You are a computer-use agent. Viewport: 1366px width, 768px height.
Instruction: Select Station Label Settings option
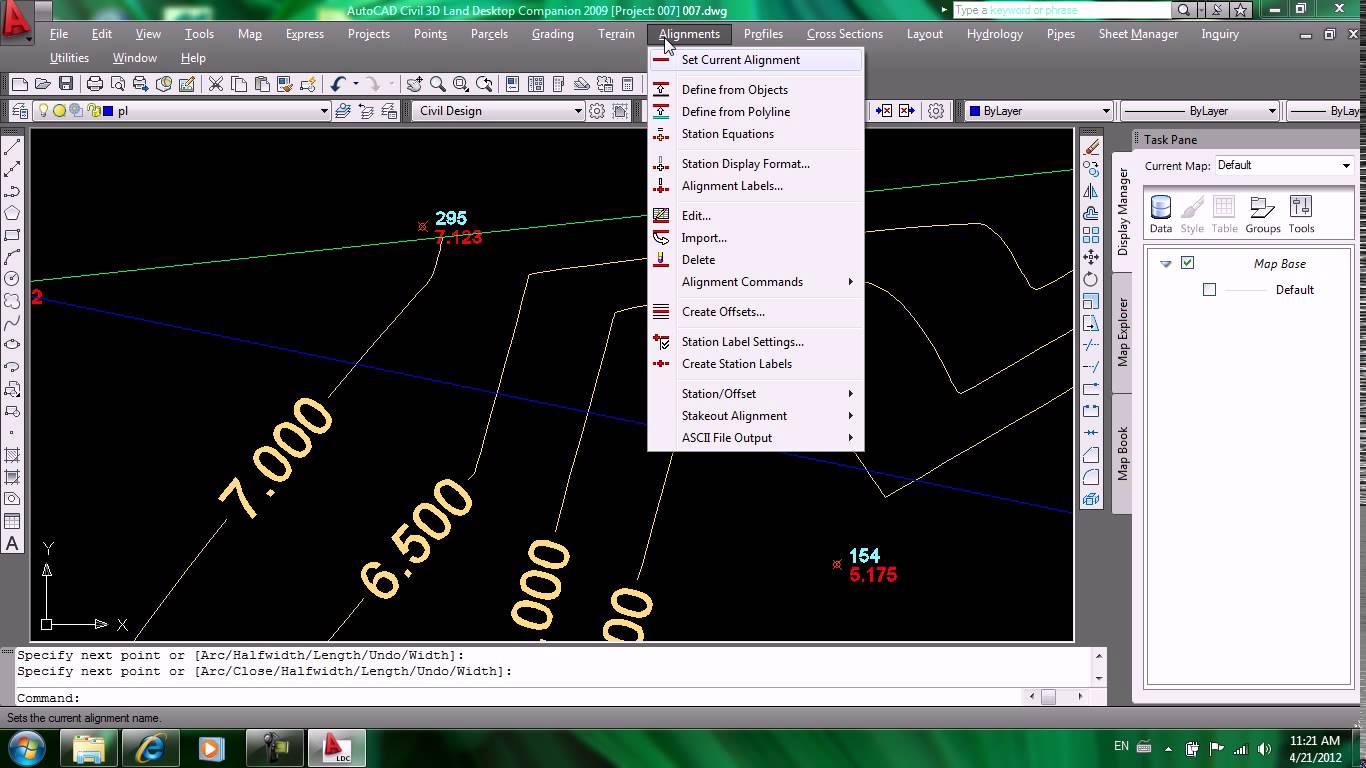(x=742, y=341)
